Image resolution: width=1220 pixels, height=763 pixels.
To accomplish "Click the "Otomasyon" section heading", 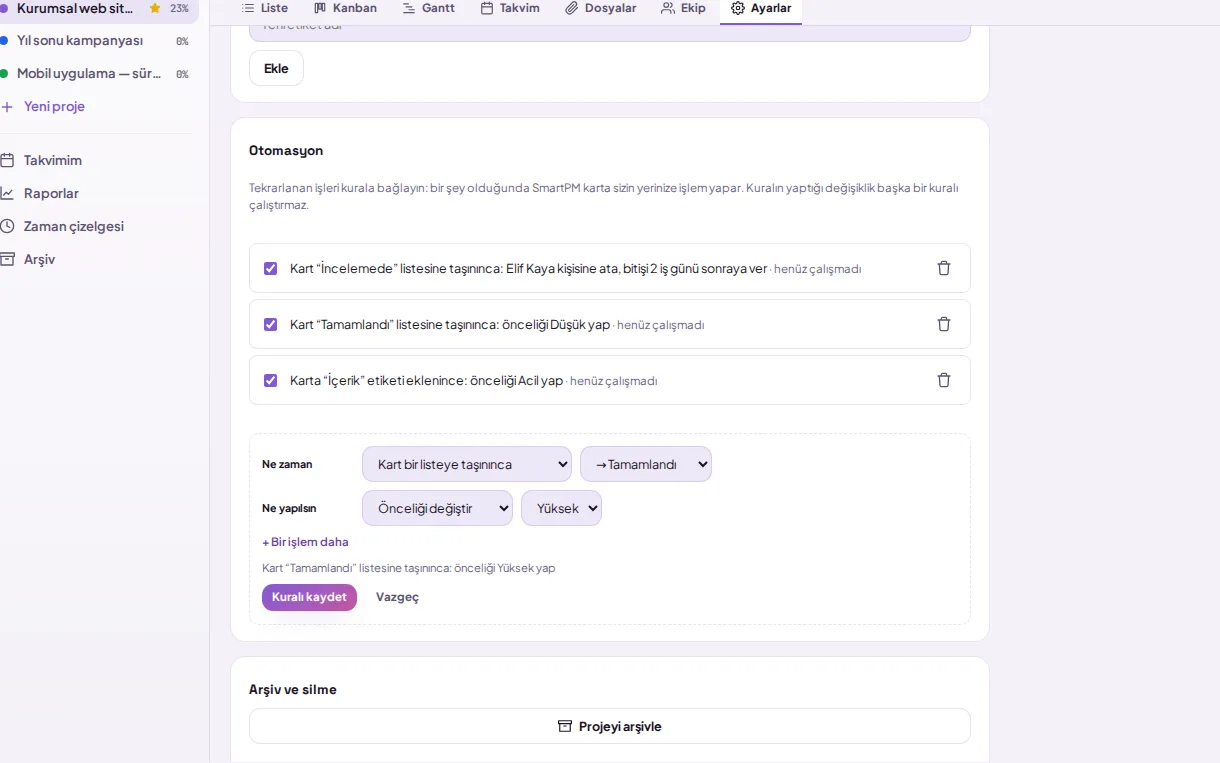I will point(286,150).
